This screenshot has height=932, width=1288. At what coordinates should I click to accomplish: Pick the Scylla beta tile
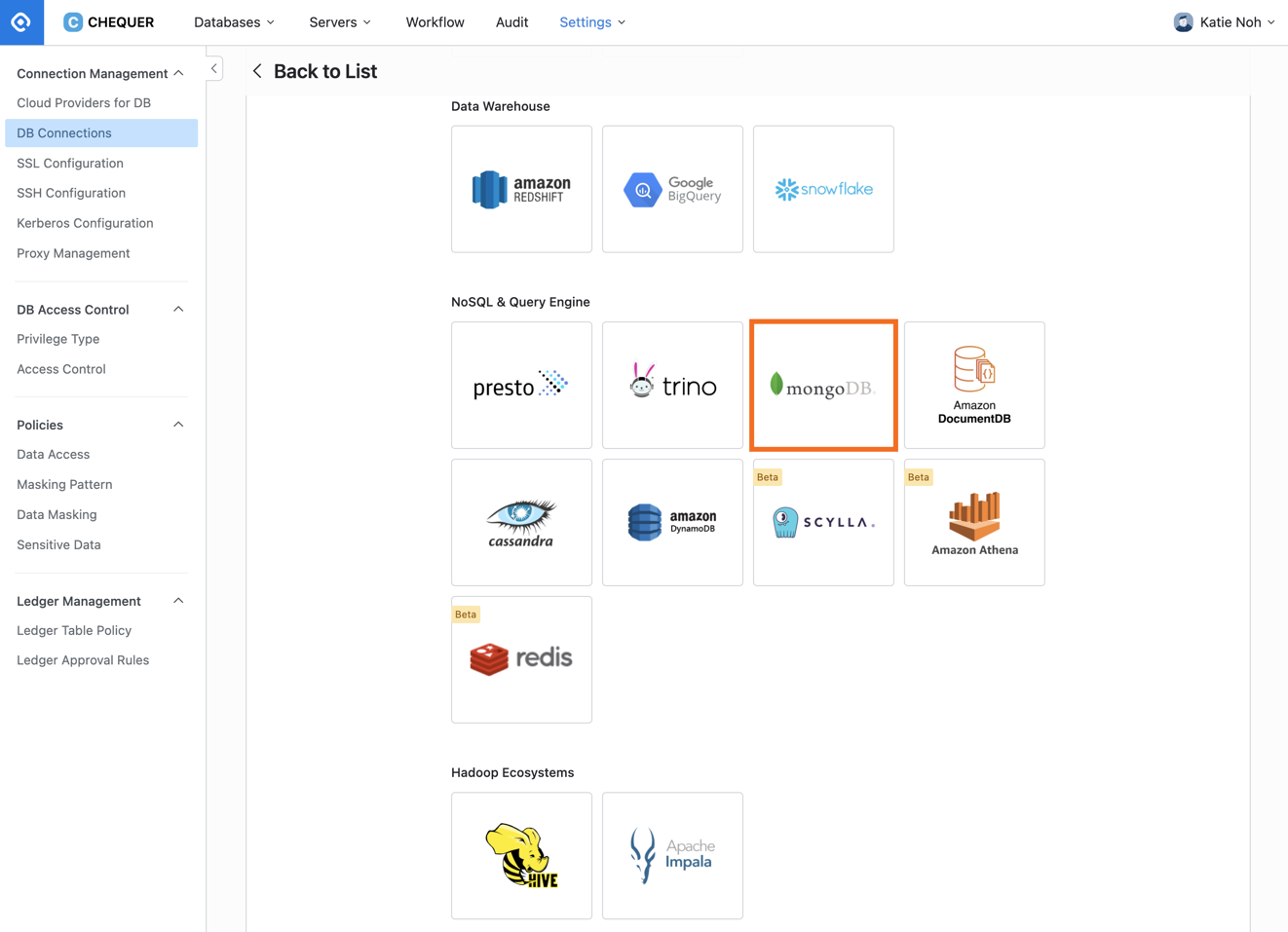823,522
